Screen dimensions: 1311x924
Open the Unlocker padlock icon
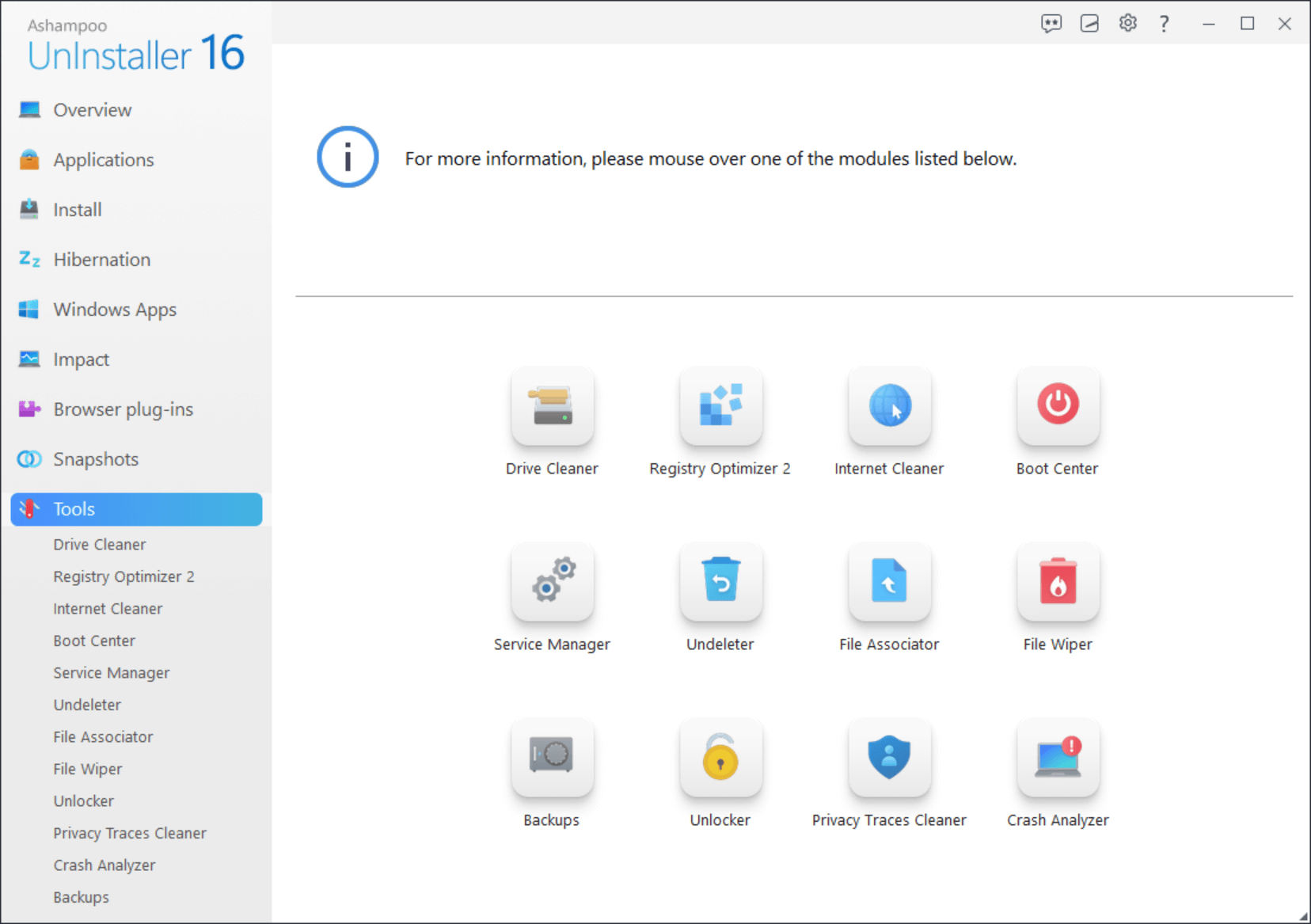coord(720,758)
